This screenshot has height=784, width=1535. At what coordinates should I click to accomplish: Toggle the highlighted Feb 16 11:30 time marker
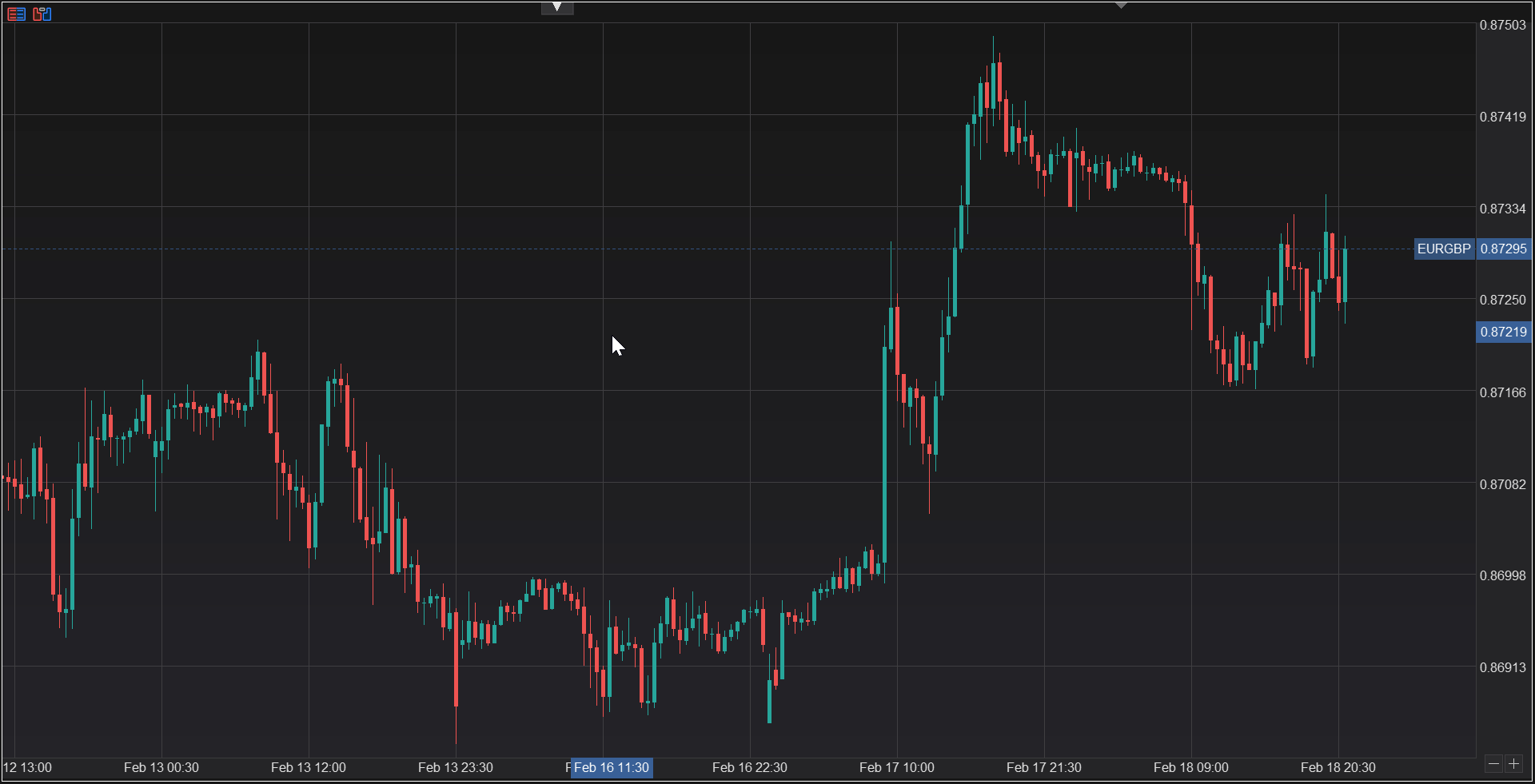coord(611,767)
